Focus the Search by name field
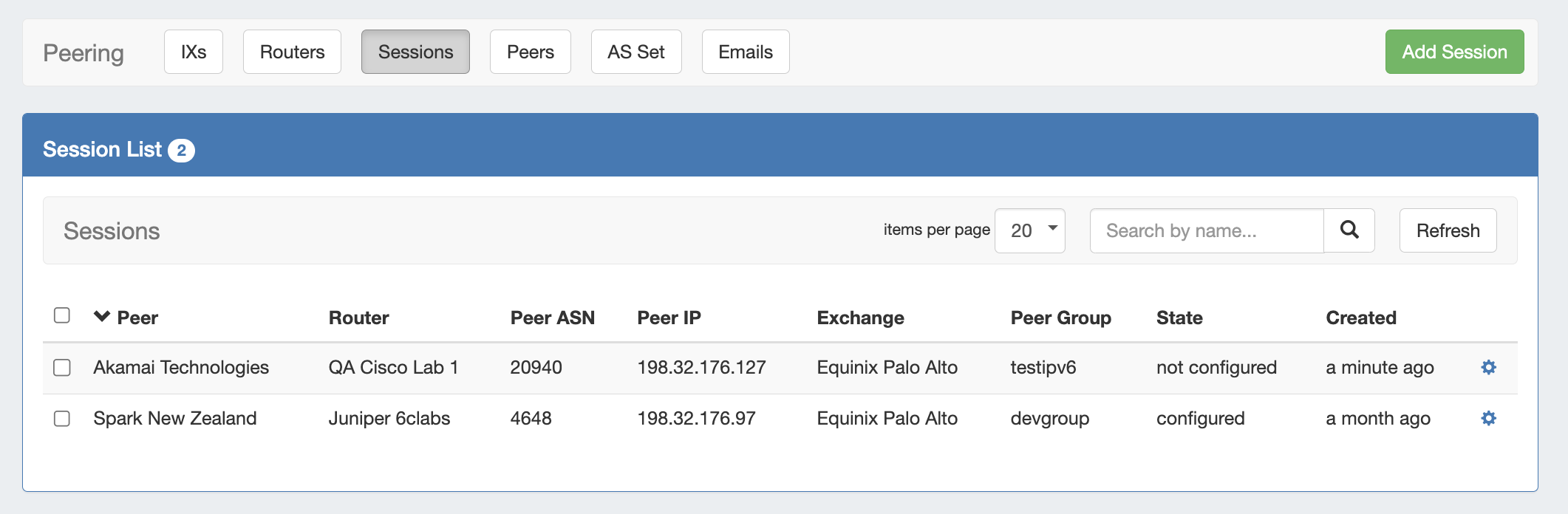This screenshot has height=514, width=1568. click(x=1206, y=230)
